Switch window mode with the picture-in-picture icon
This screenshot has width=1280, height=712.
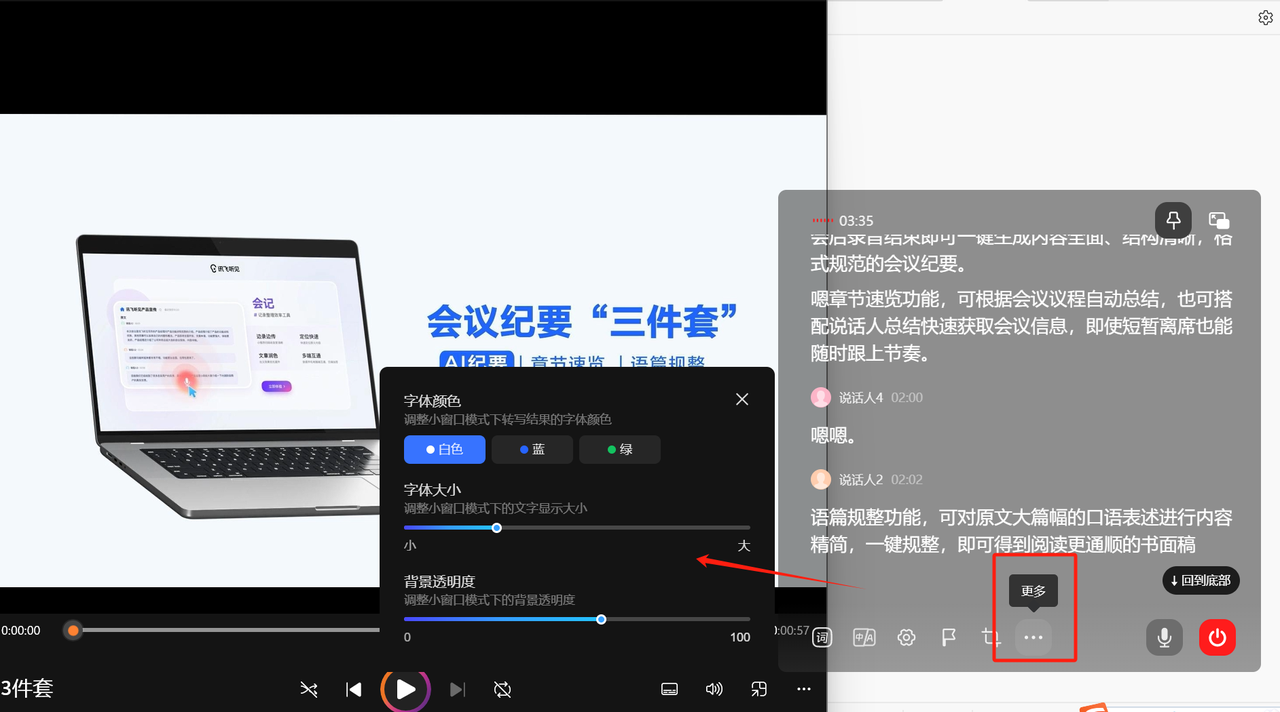pyautogui.click(x=1219, y=220)
